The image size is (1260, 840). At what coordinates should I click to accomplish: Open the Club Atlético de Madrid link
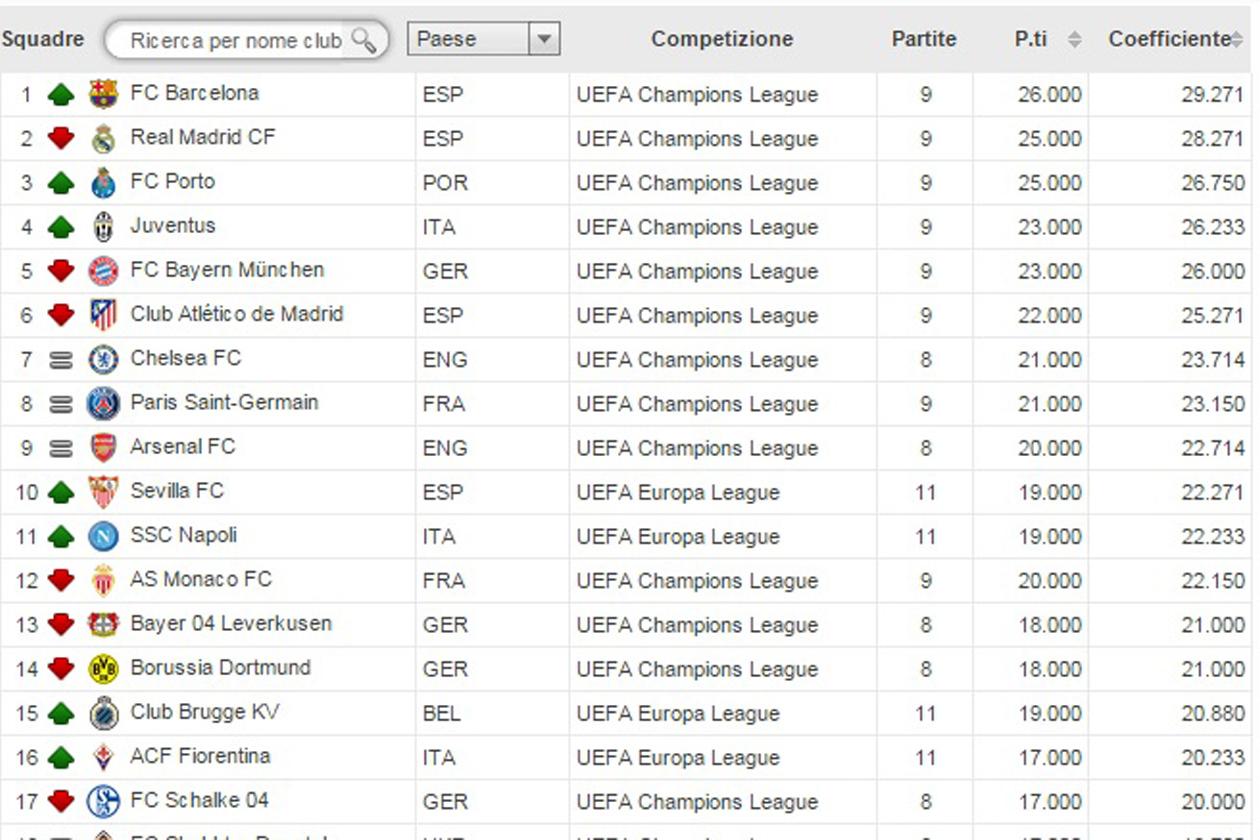[237, 314]
